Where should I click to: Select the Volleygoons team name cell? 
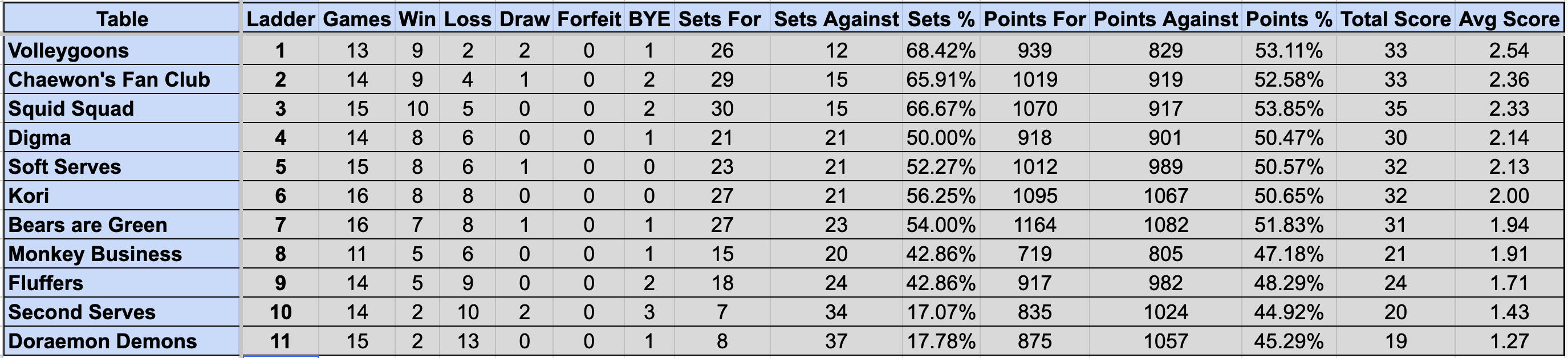122,50
